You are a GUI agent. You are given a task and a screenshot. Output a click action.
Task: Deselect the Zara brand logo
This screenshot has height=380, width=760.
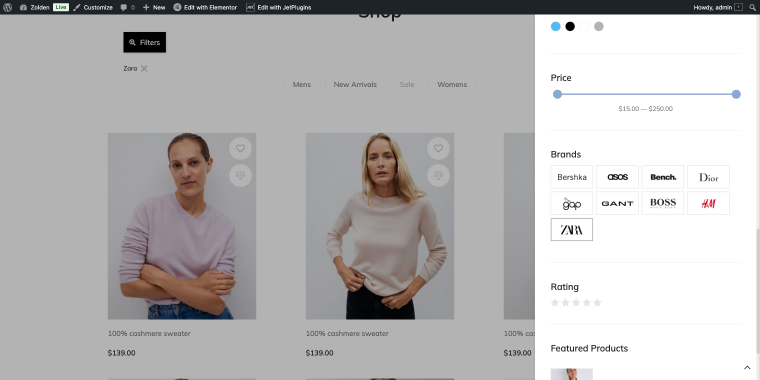click(x=571, y=229)
